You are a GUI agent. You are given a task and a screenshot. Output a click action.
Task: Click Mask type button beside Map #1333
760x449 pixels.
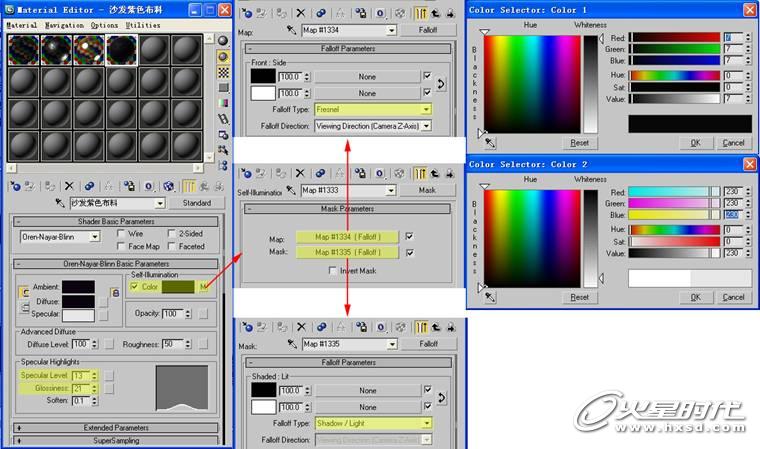[x=427, y=190]
